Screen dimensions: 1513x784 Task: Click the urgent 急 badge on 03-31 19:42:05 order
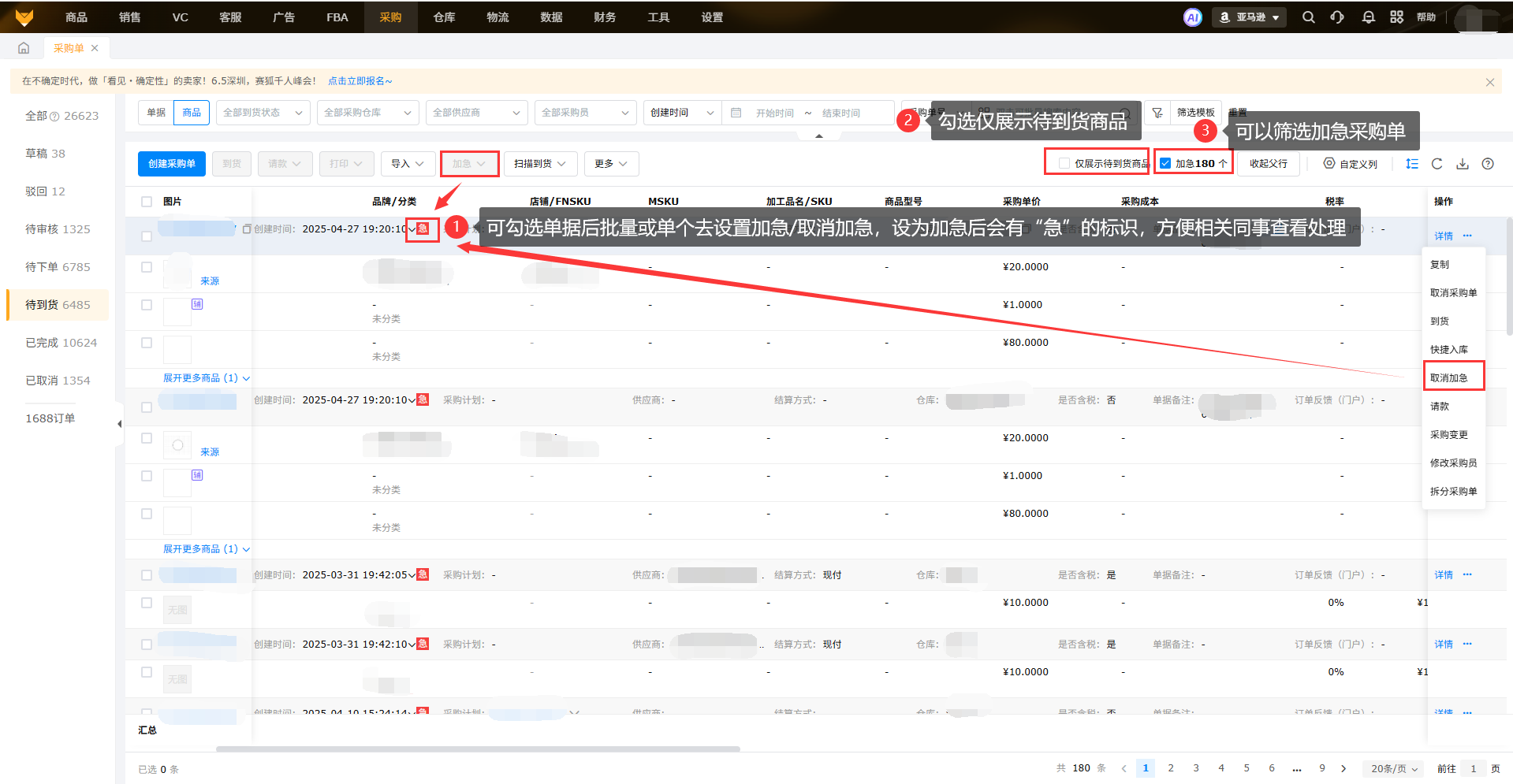tap(423, 574)
